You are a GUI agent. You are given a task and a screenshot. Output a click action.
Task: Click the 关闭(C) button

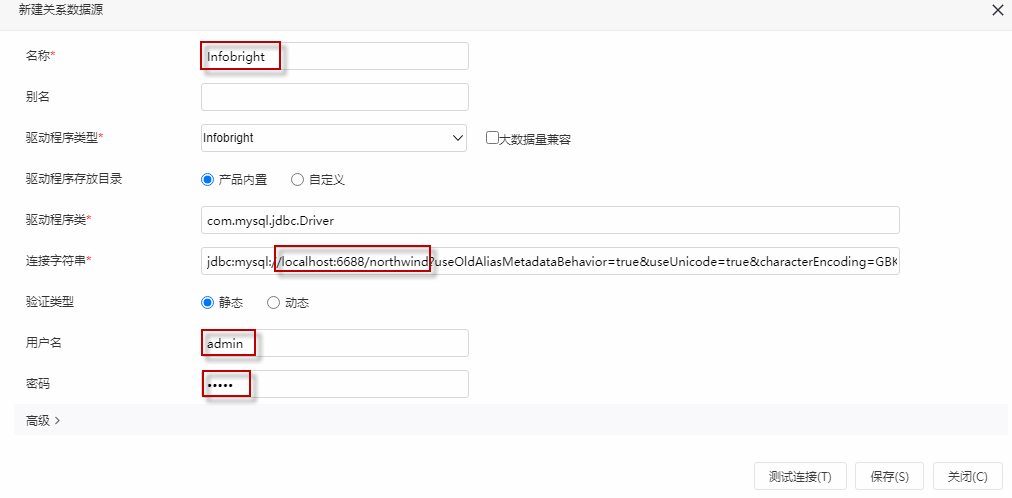[x=967, y=477]
